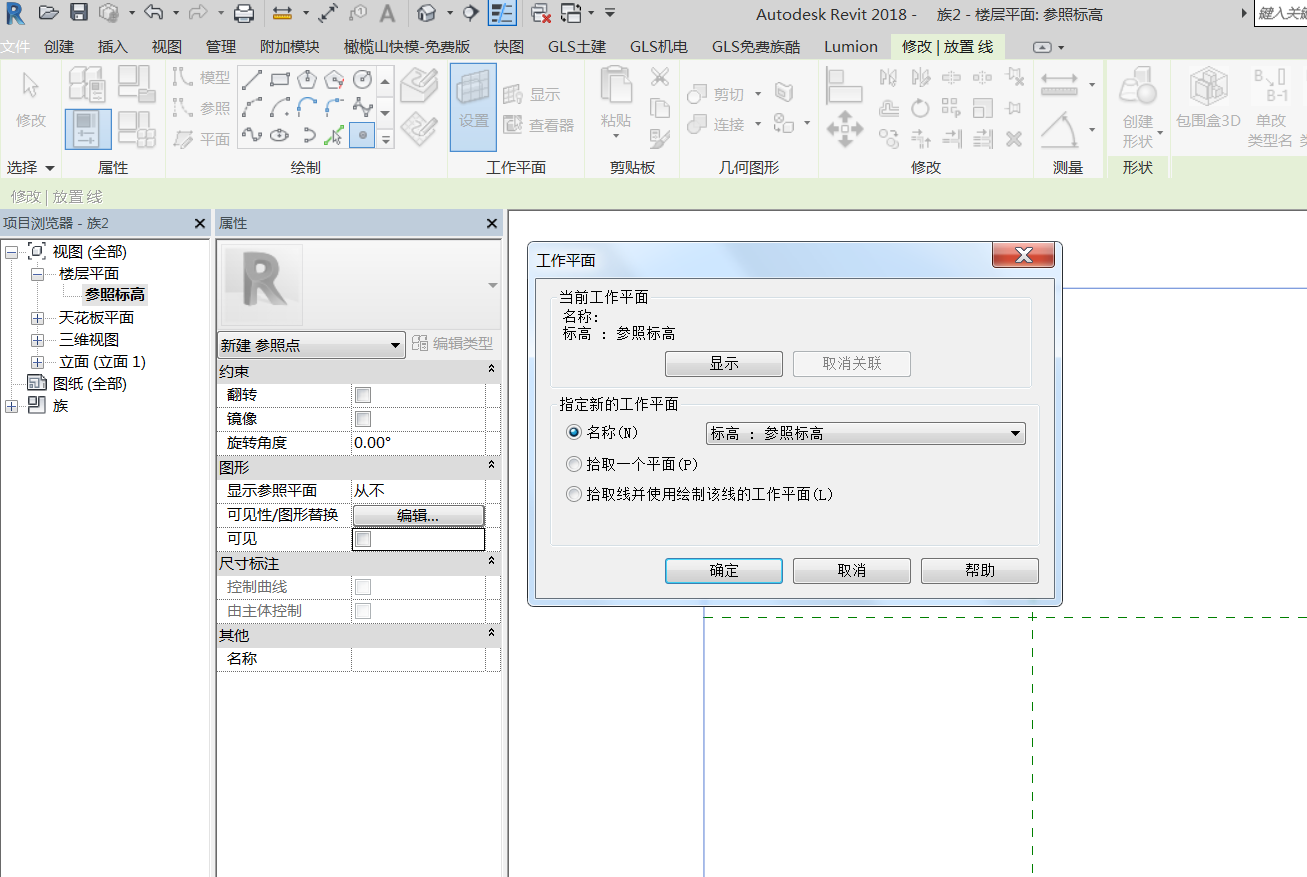
Task: Click the Aligned Dimension measure icon
Action: (x=1060, y=84)
